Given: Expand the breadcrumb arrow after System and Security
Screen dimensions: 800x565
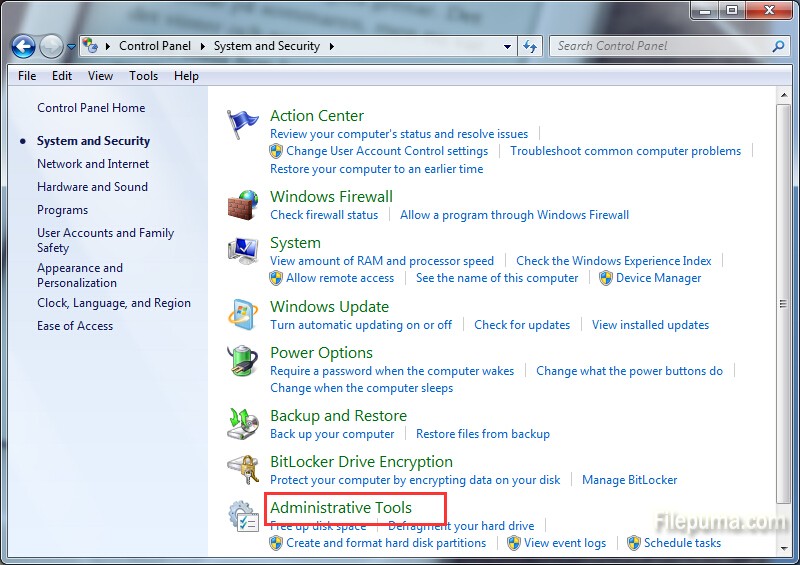Looking at the screenshot, I should (x=331, y=46).
